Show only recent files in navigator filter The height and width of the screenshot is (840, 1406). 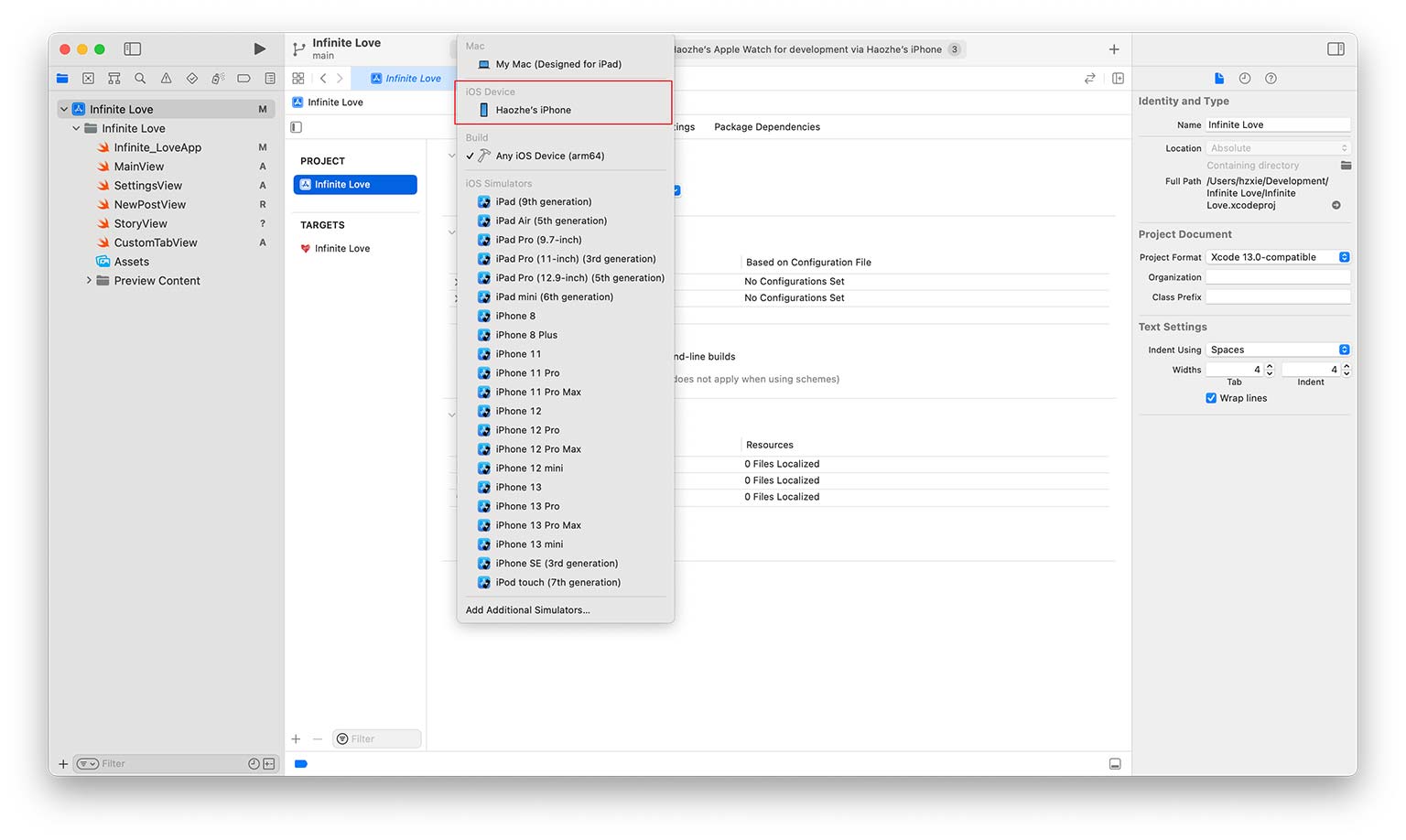tap(254, 764)
